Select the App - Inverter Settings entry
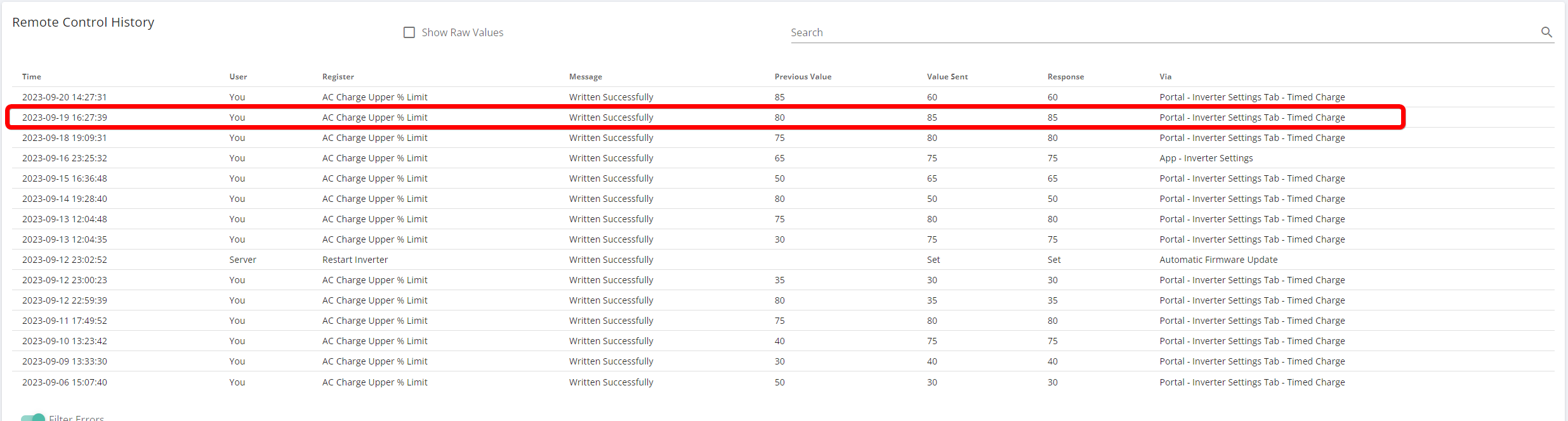 point(1206,158)
